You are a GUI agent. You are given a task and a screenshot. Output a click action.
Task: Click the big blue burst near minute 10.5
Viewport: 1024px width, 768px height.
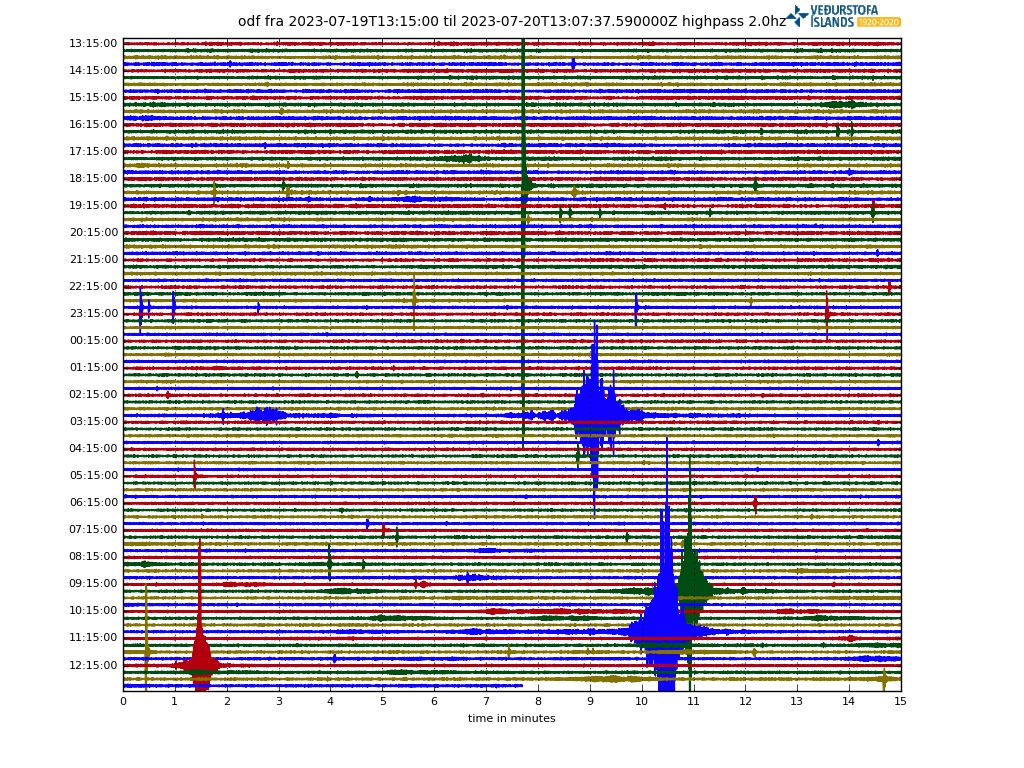click(664, 625)
